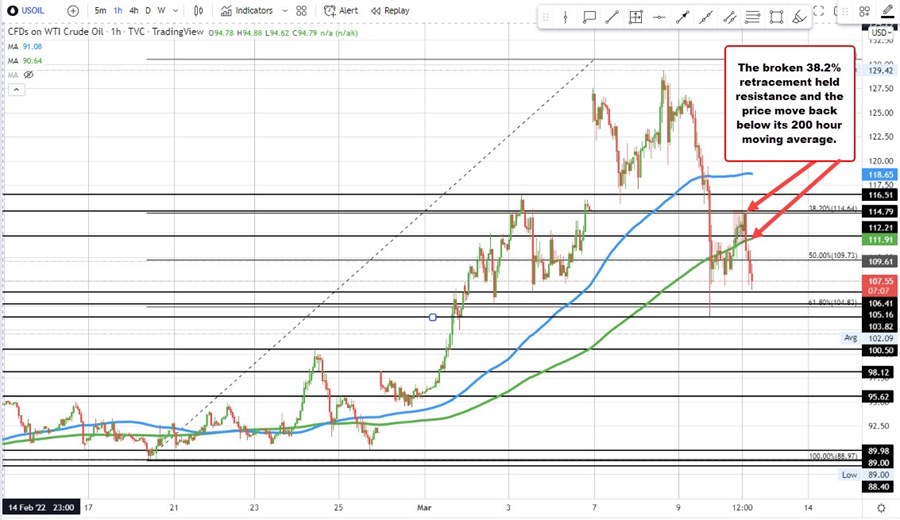Click the 103.82 price level label

tap(880, 327)
